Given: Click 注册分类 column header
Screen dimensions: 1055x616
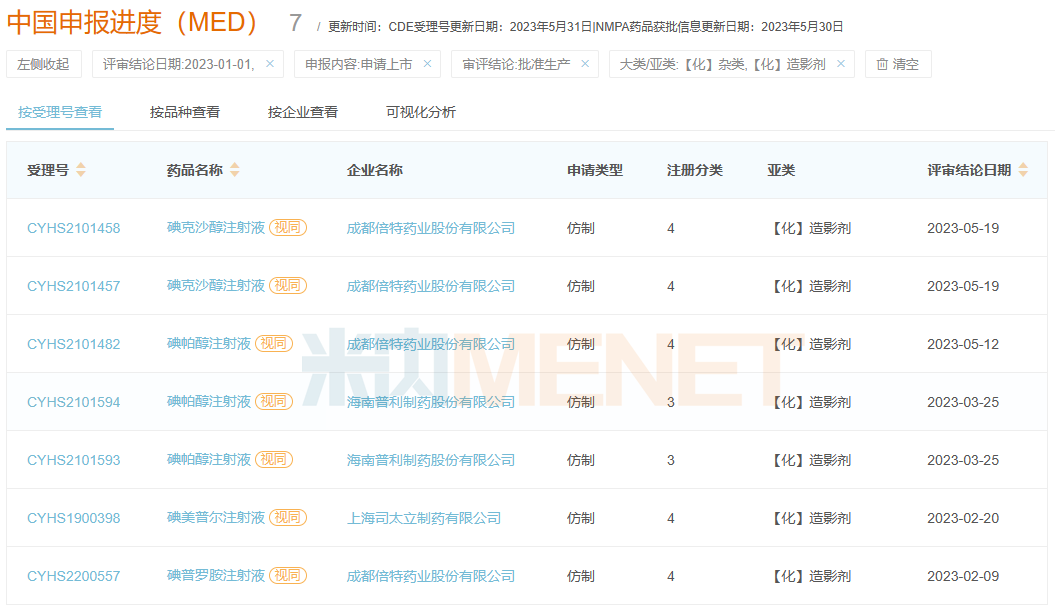Looking at the screenshot, I should coord(695,170).
